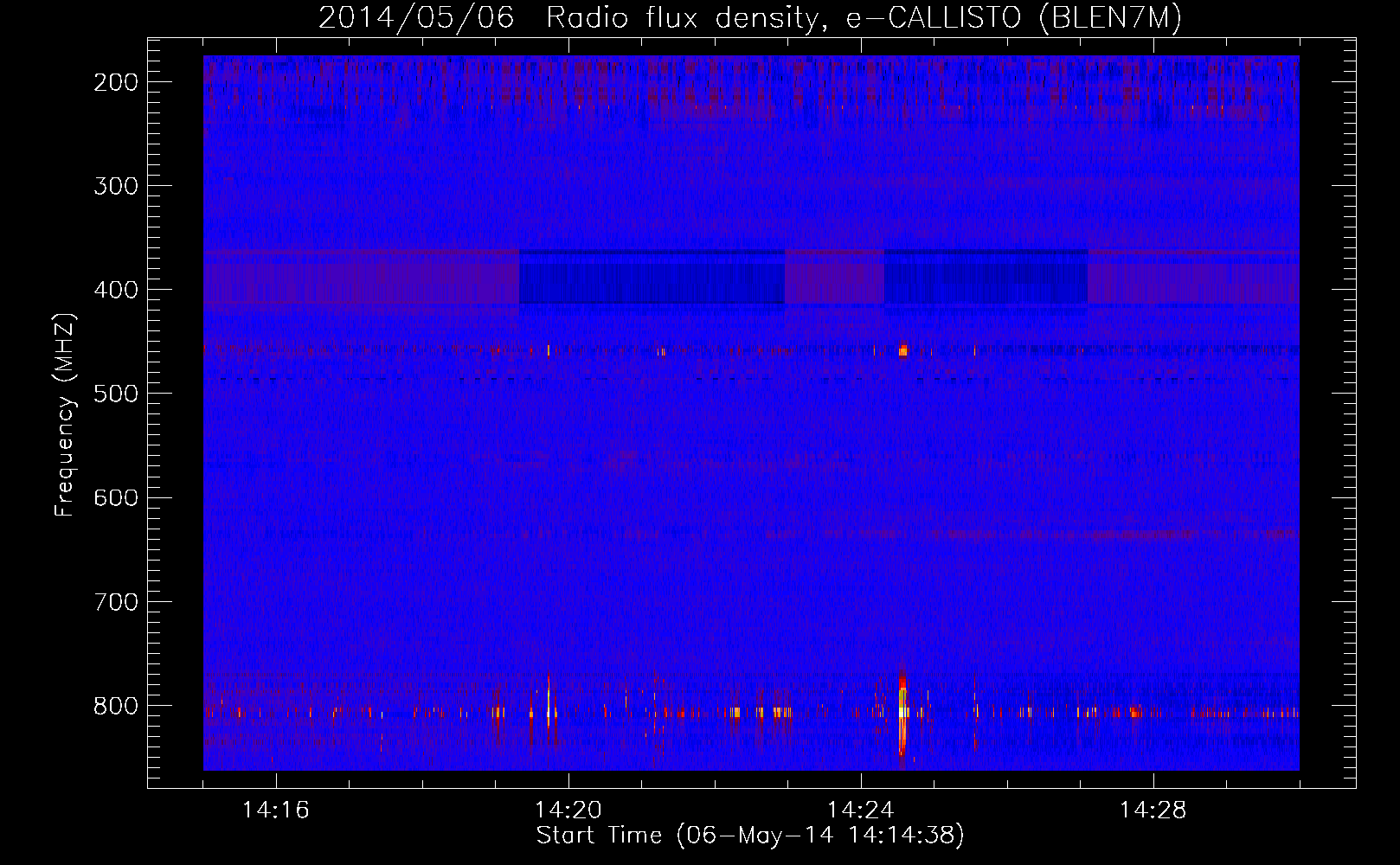This screenshot has height=865, width=1400.
Task: Click the 800 frequency tick label
Action: point(116,706)
